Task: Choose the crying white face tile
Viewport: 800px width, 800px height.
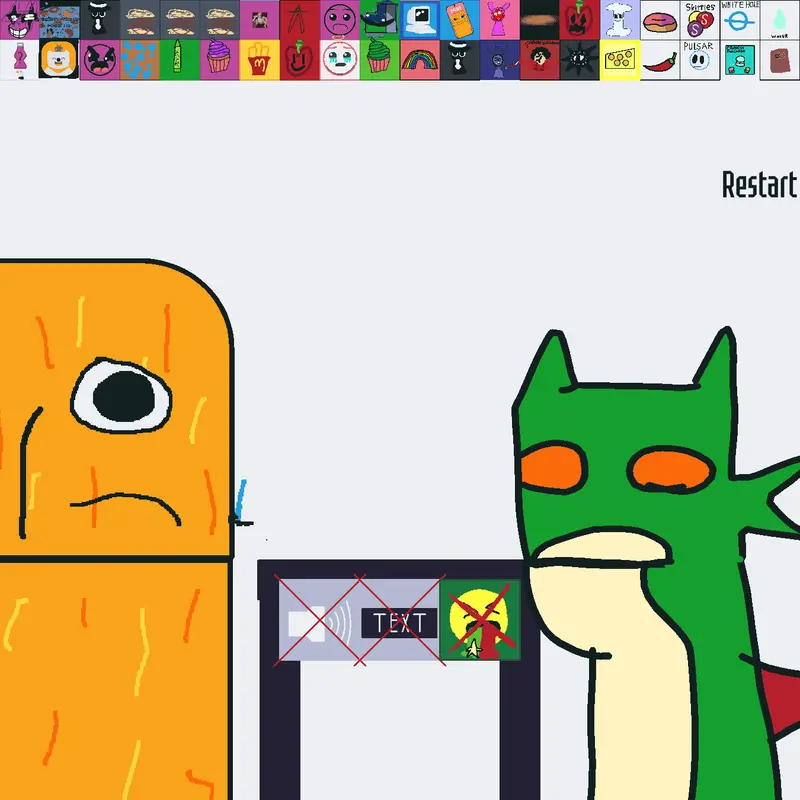Action: pos(340,60)
